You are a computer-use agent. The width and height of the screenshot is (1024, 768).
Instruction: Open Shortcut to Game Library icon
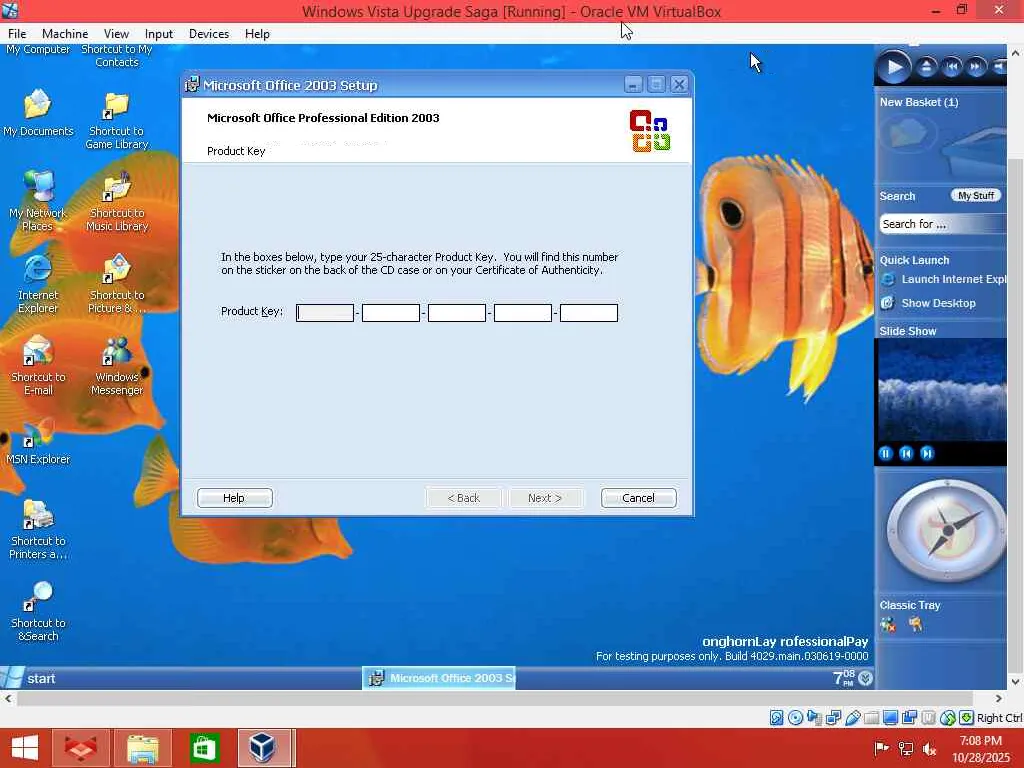tap(117, 121)
